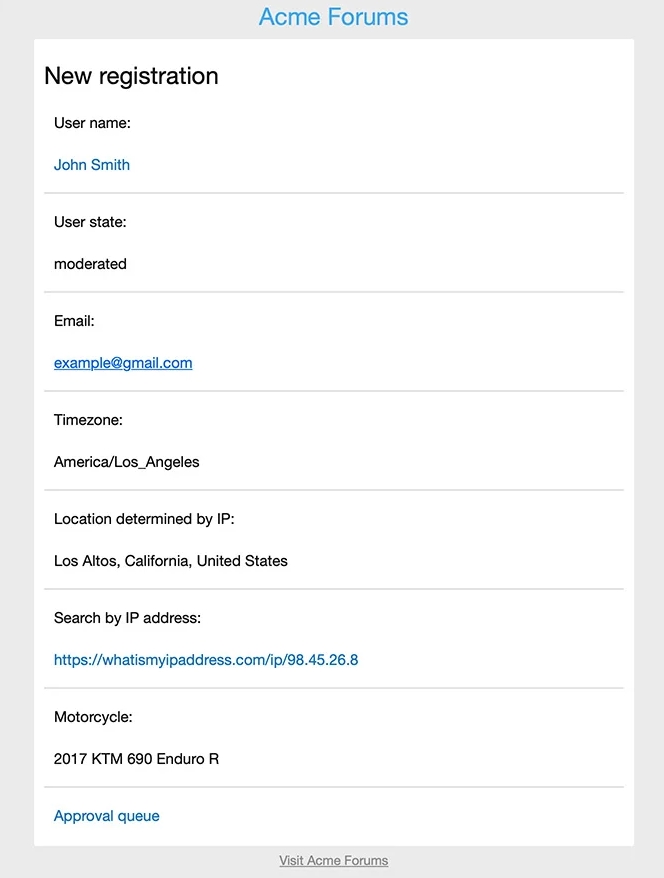Click the 'Search by IP address:' label
The height and width of the screenshot is (878, 664).
(128, 618)
